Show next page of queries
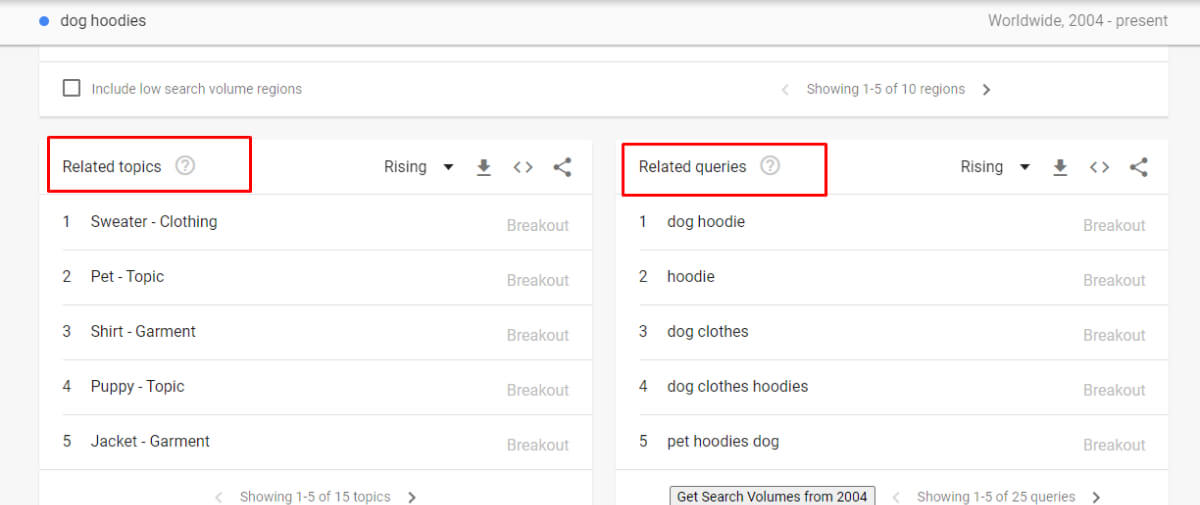Viewport: 1200px width, 505px height. click(x=1096, y=496)
